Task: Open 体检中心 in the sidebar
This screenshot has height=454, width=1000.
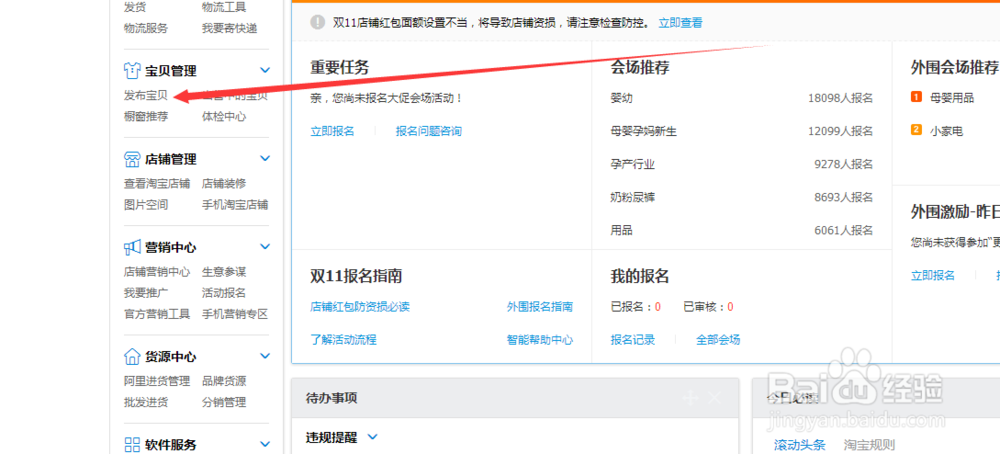Action: [224, 117]
